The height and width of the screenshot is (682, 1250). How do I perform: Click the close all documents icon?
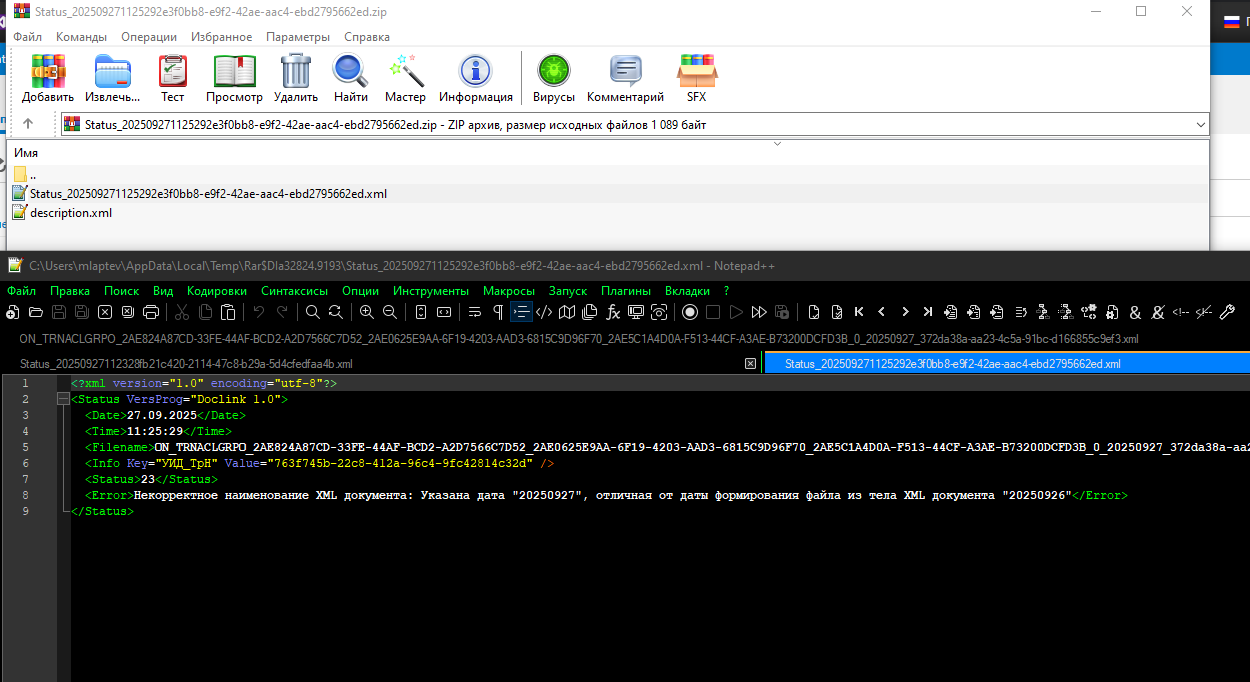click(x=127, y=312)
